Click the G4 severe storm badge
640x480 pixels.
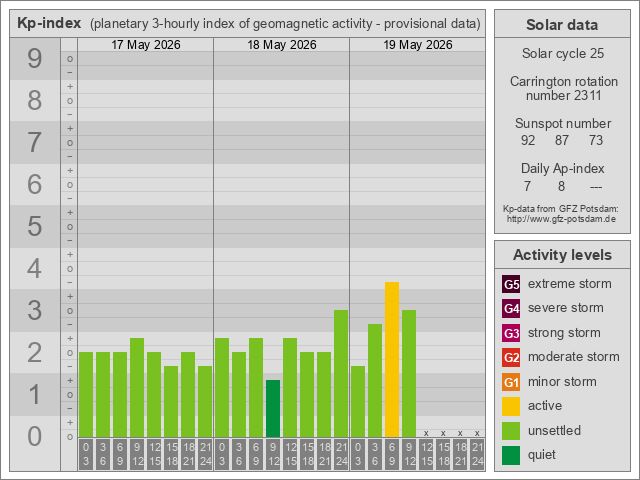coord(511,308)
